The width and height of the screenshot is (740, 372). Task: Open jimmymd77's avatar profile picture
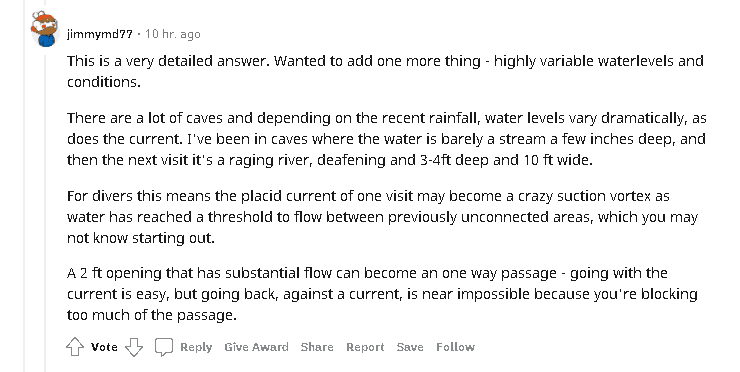click(44, 29)
